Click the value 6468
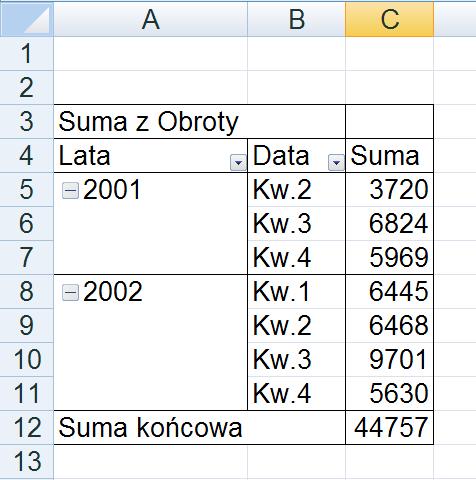 click(399, 325)
